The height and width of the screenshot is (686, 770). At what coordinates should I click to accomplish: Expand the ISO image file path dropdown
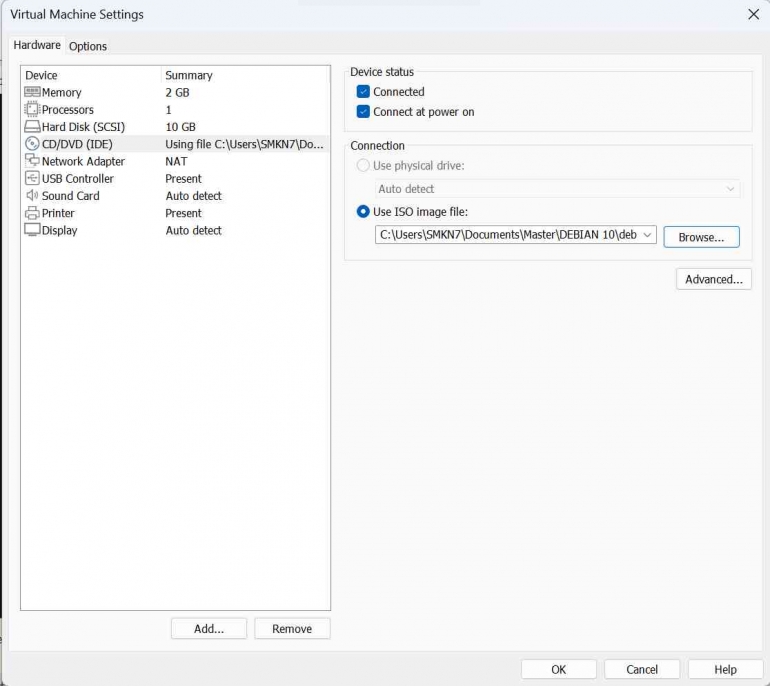point(647,235)
